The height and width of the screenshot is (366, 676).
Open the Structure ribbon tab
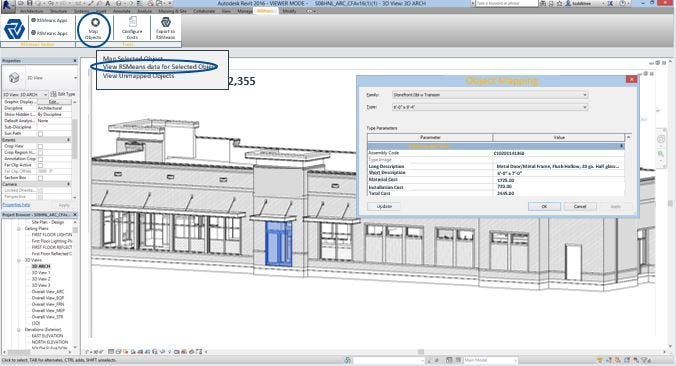click(59, 11)
